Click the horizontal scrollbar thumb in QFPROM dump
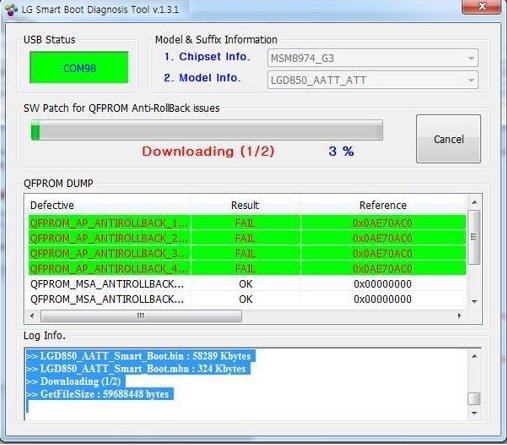Image resolution: width=507 pixels, height=445 pixels. [141, 316]
